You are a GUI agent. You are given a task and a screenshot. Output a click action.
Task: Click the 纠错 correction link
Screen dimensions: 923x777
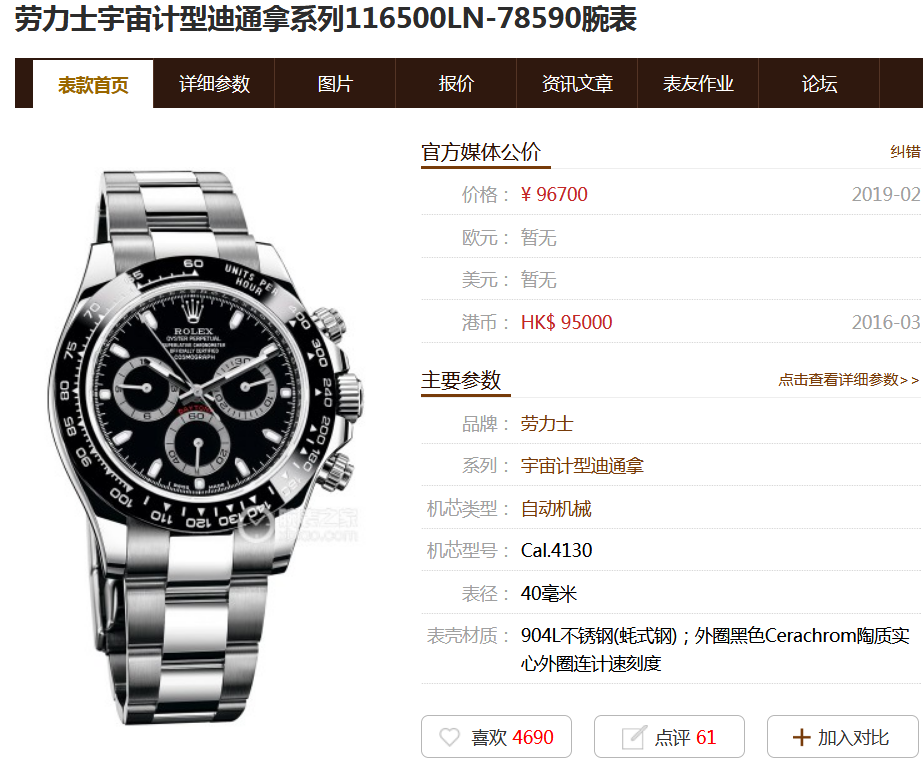(x=905, y=152)
